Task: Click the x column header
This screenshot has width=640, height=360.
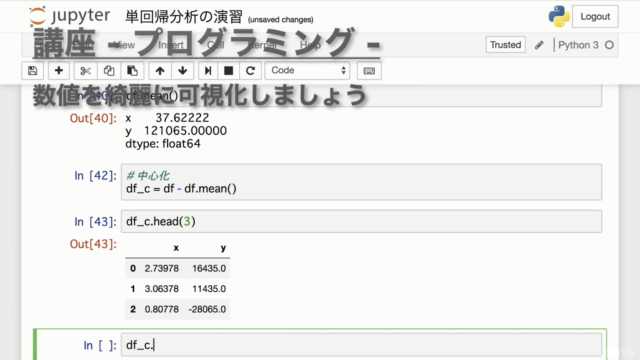Action: coord(176,248)
